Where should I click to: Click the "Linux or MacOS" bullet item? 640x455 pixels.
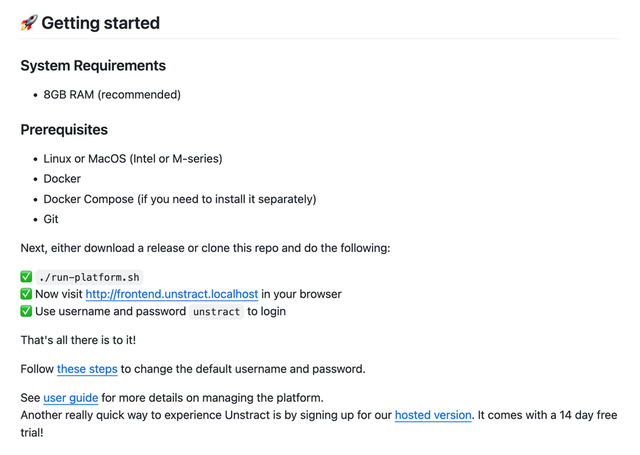133,159
